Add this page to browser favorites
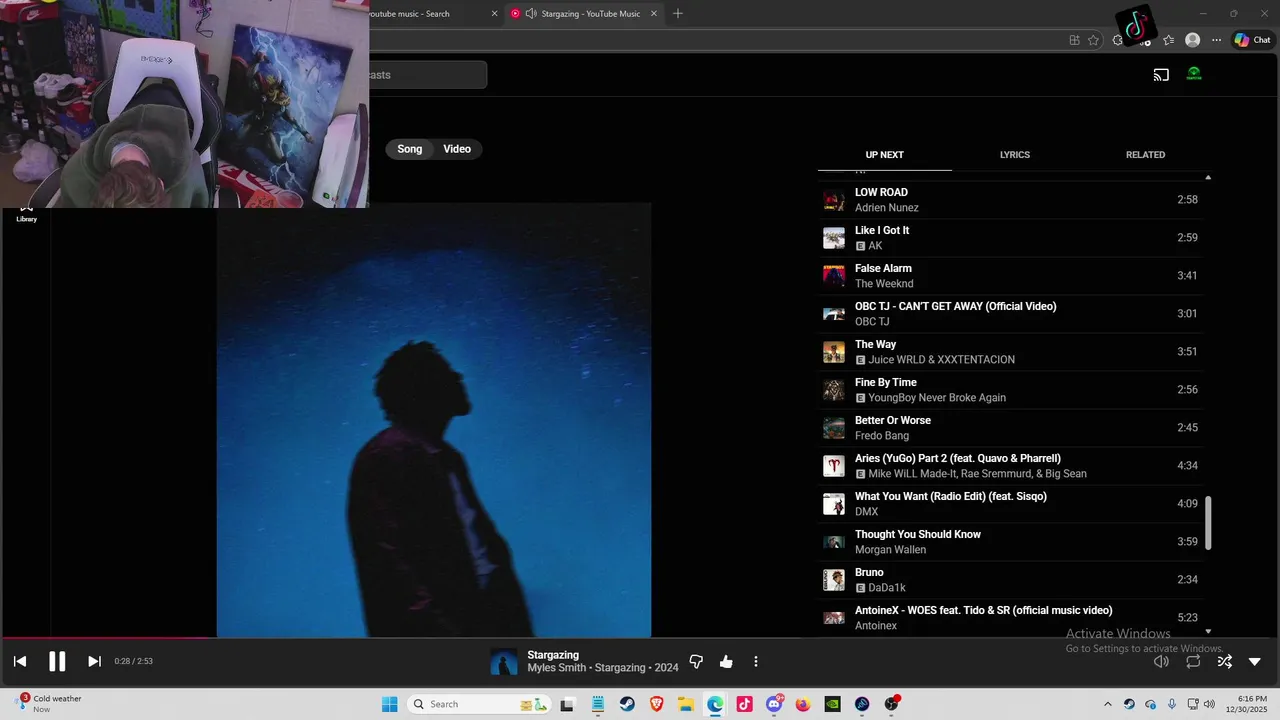The height and width of the screenshot is (720, 1280). coord(1093,40)
